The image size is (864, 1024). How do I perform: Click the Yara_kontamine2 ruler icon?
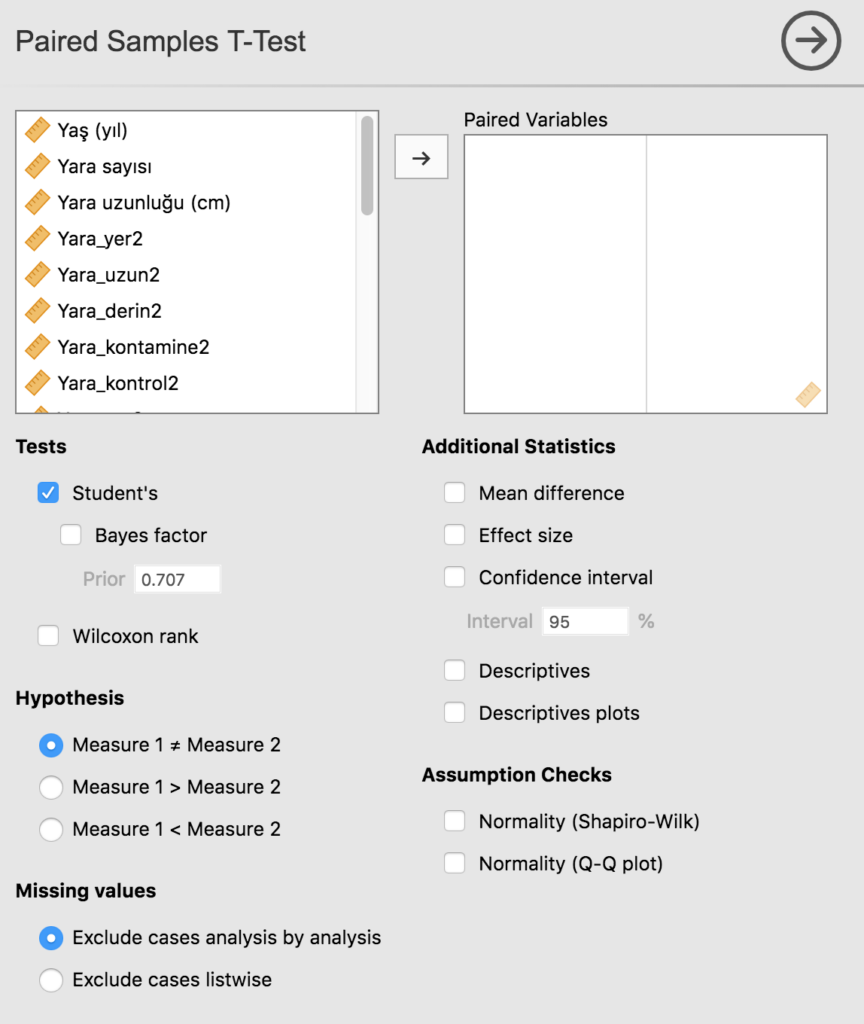click(x=38, y=347)
